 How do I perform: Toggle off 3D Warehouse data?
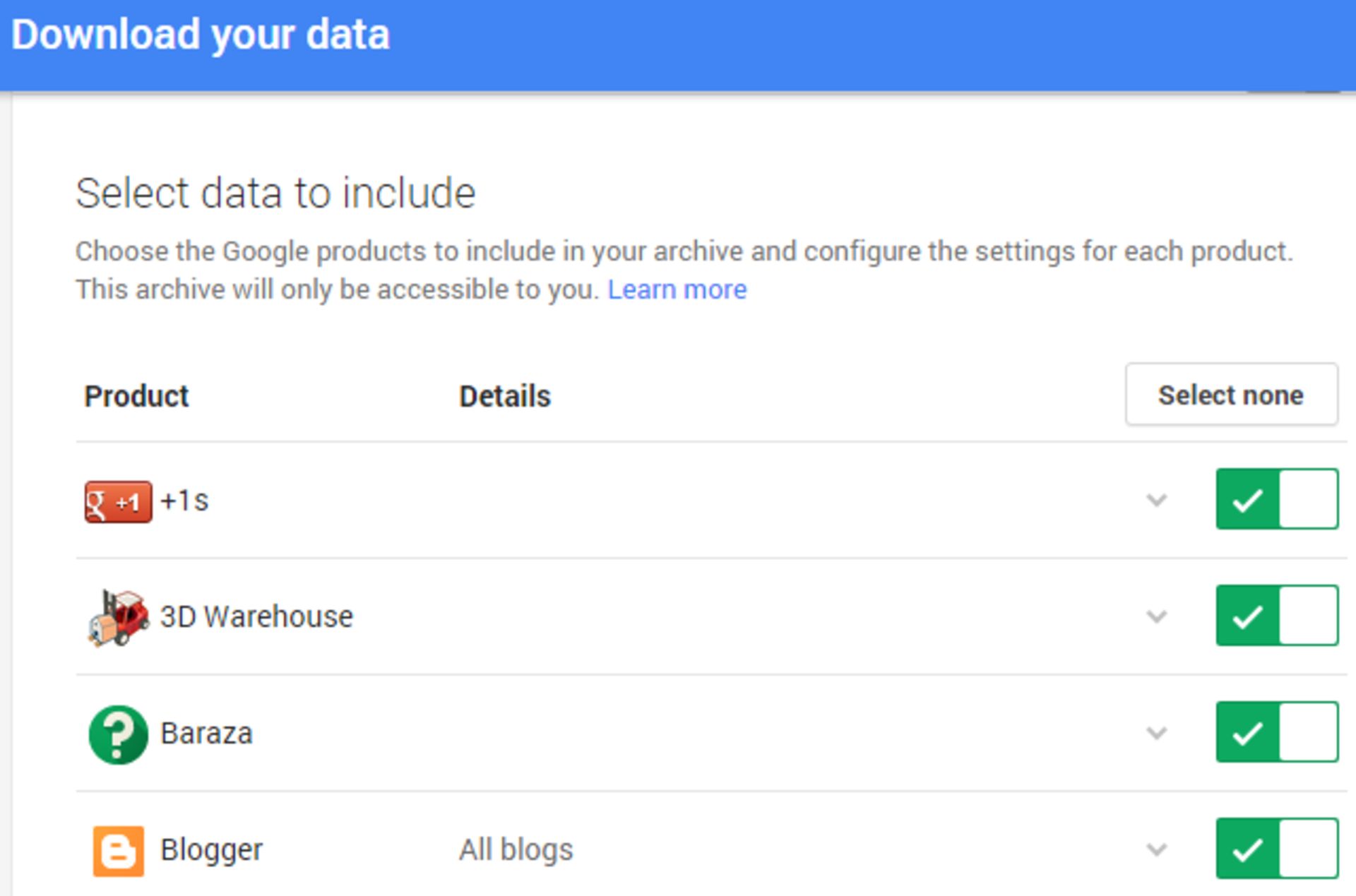click(x=1275, y=615)
